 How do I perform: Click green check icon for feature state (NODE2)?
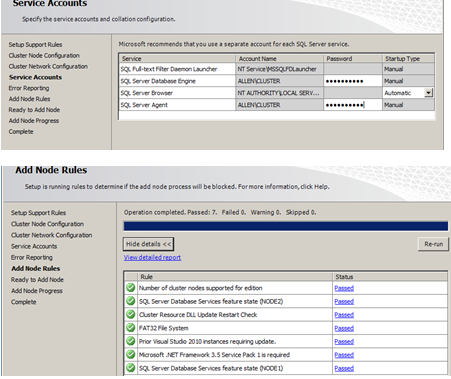[x=131, y=301]
